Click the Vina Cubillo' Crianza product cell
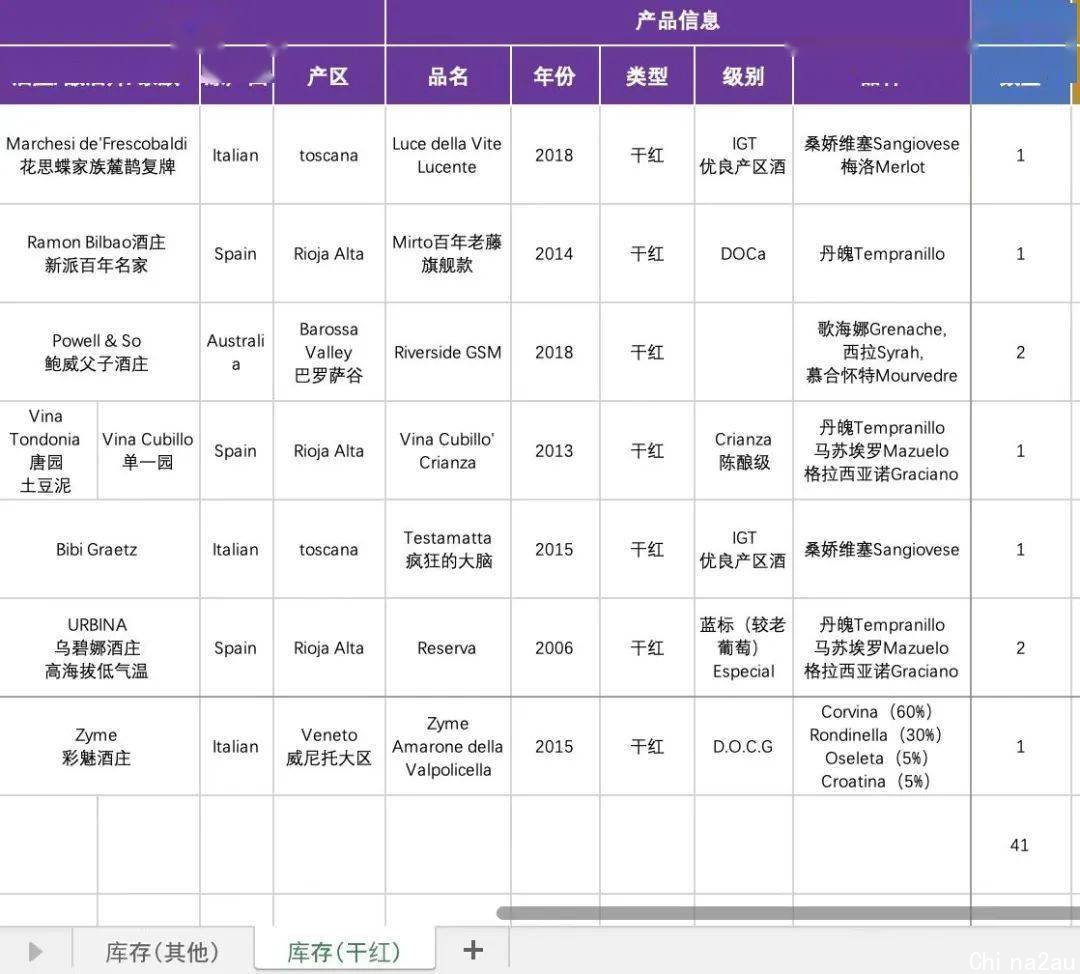Viewport: 1080px width, 974px height. coord(448,450)
